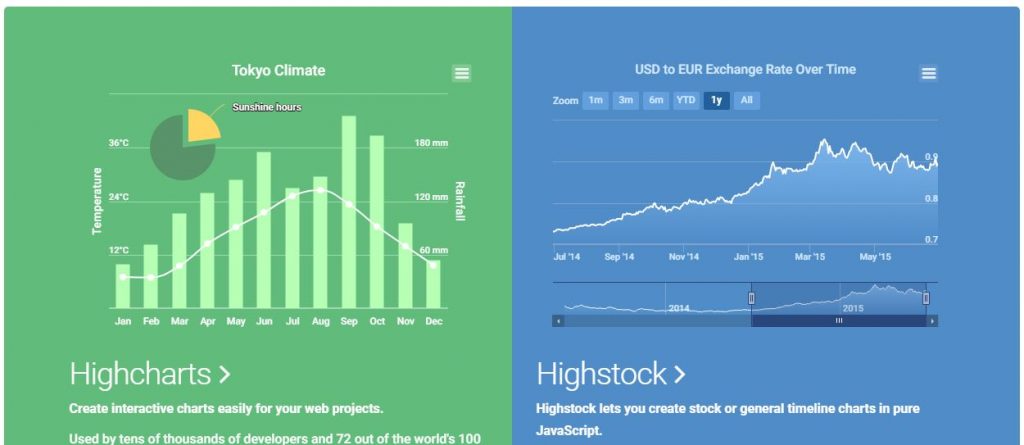Select the 1m zoom range
1024x445 pixels.
click(x=595, y=100)
